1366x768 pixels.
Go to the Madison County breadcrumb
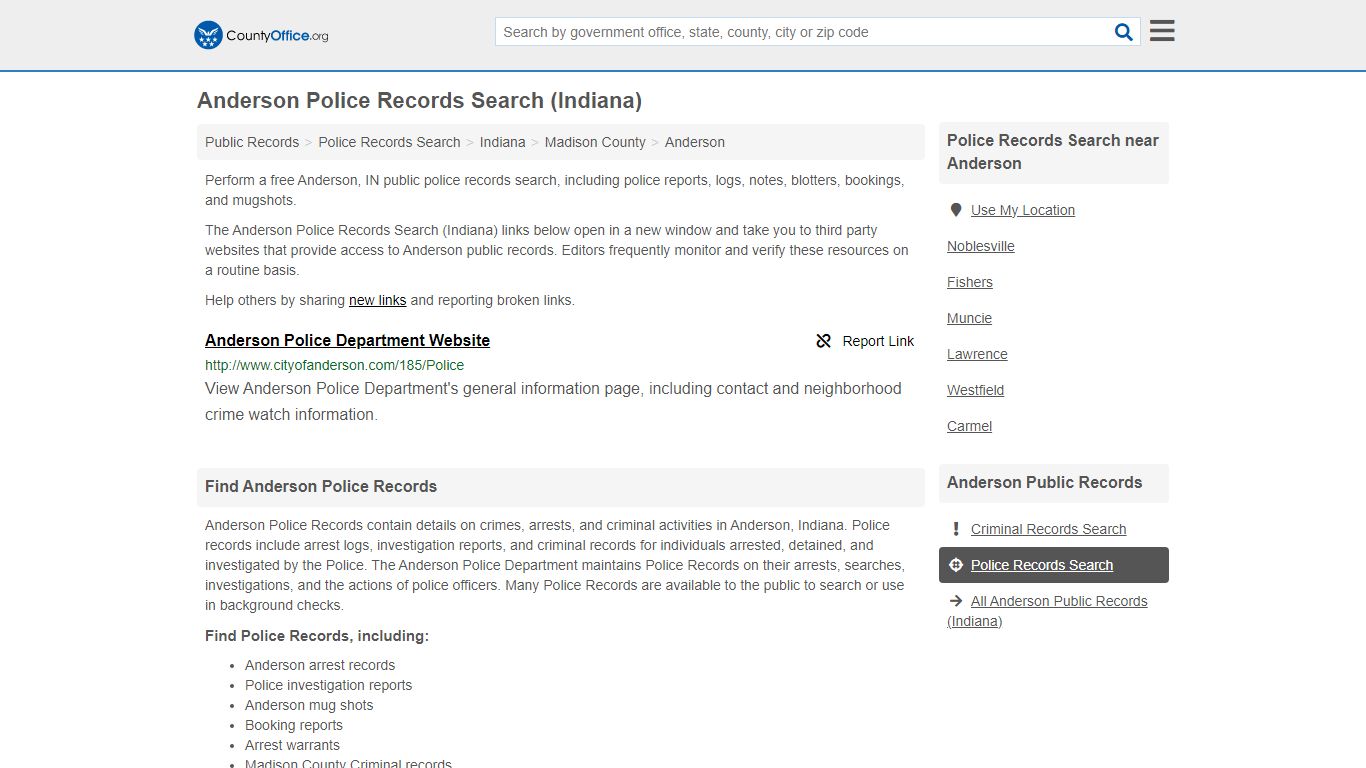tap(595, 142)
